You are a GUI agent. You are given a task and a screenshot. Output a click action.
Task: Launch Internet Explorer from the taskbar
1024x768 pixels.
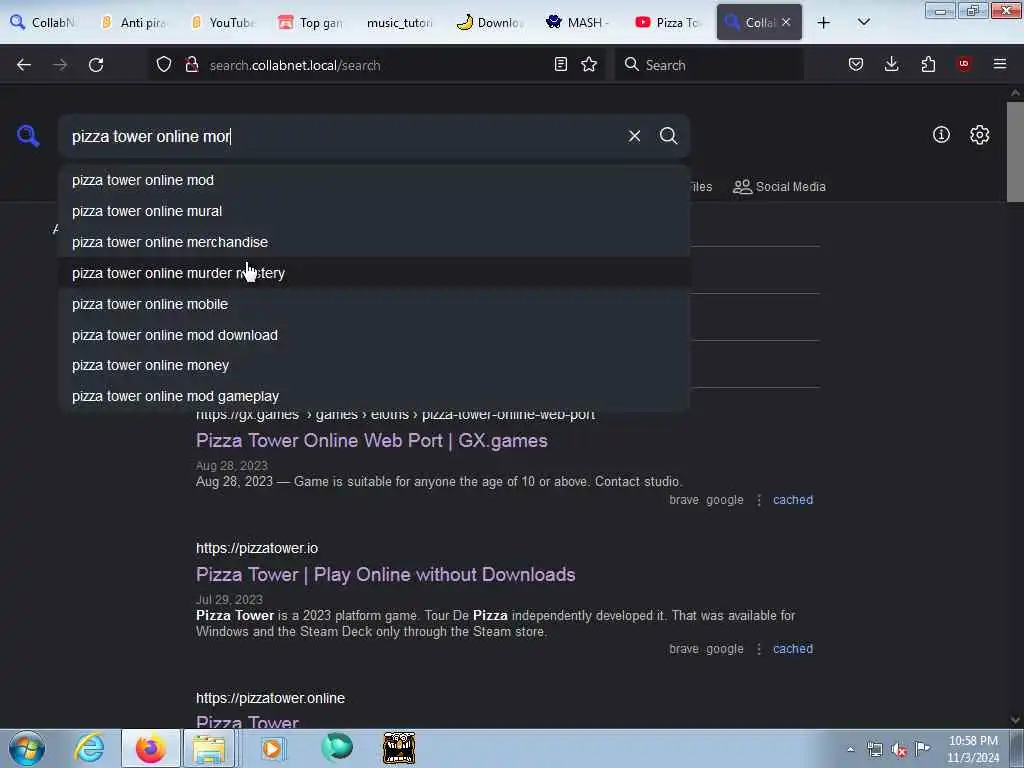point(89,748)
